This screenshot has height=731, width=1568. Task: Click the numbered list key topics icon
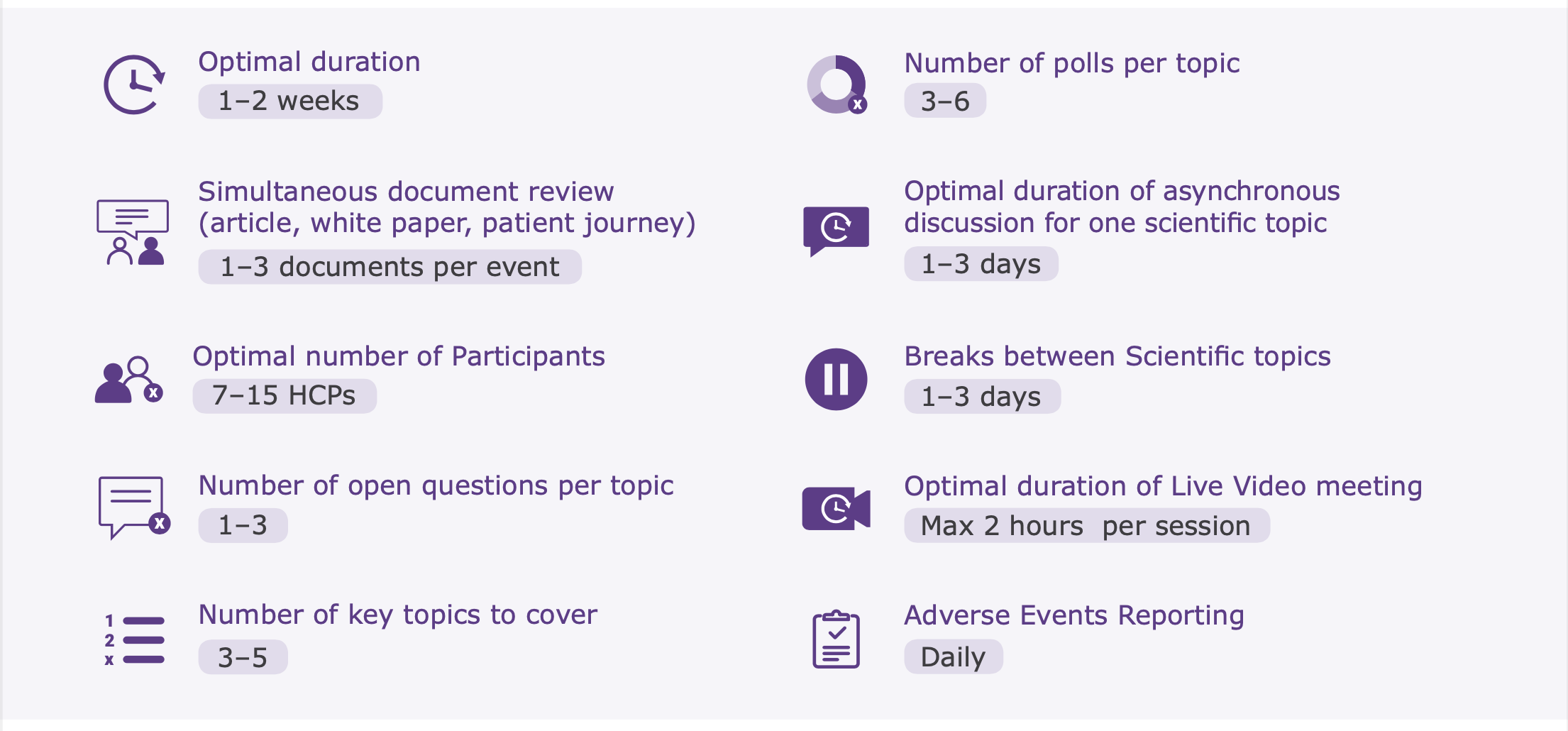tap(134, 639)
